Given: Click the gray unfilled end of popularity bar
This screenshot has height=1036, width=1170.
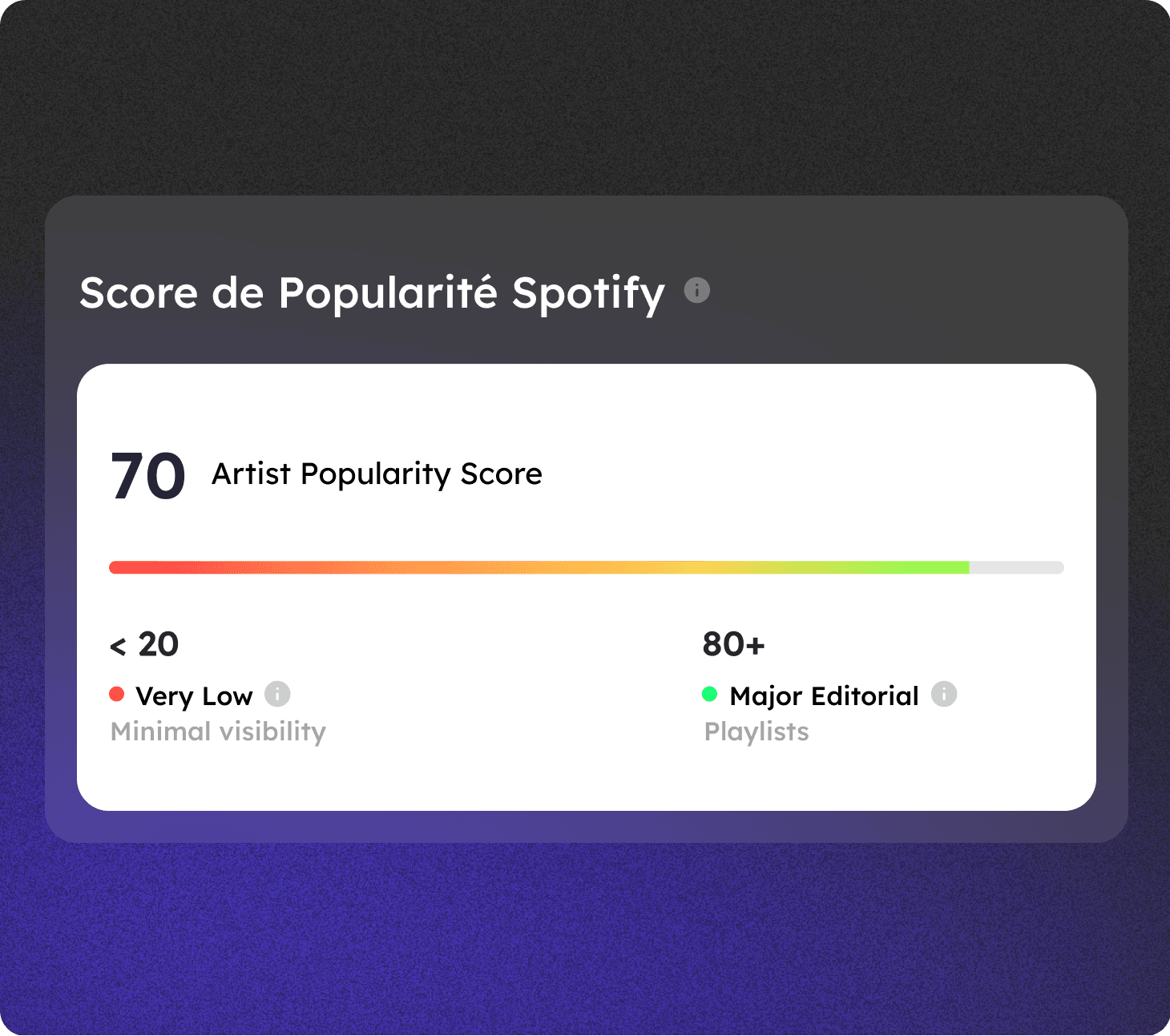Looking at the screenshot, I should pos(1016,567).
